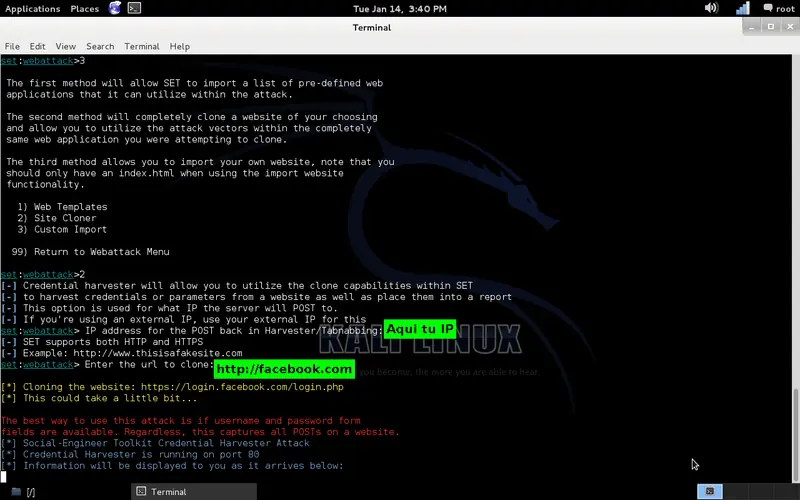Click the terminal vertical scrollbar handle
The image size is (800, 500).
point(795,435)
